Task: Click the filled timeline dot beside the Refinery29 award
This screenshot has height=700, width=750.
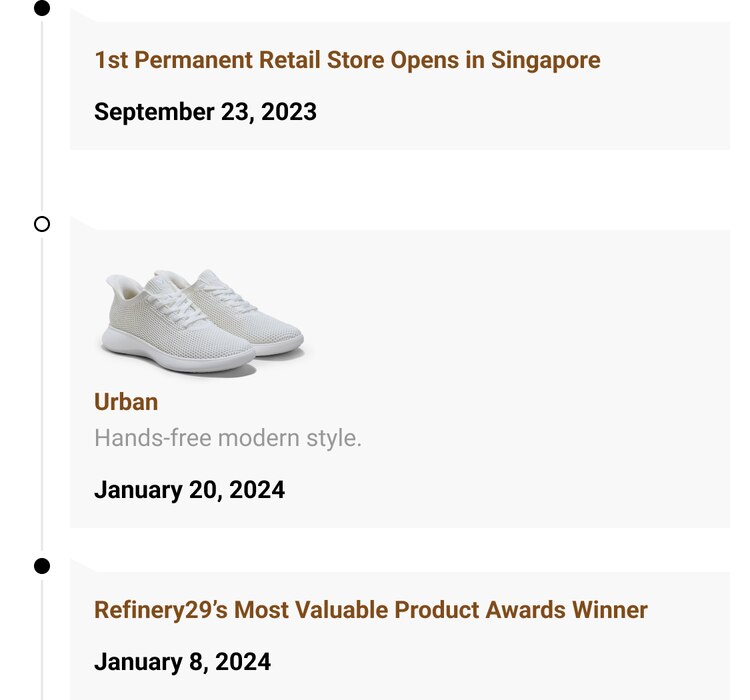Action: pos(42,566)
